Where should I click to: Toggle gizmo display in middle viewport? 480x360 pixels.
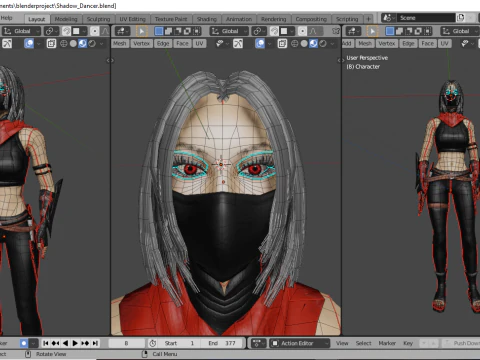(x=238, y=44)
